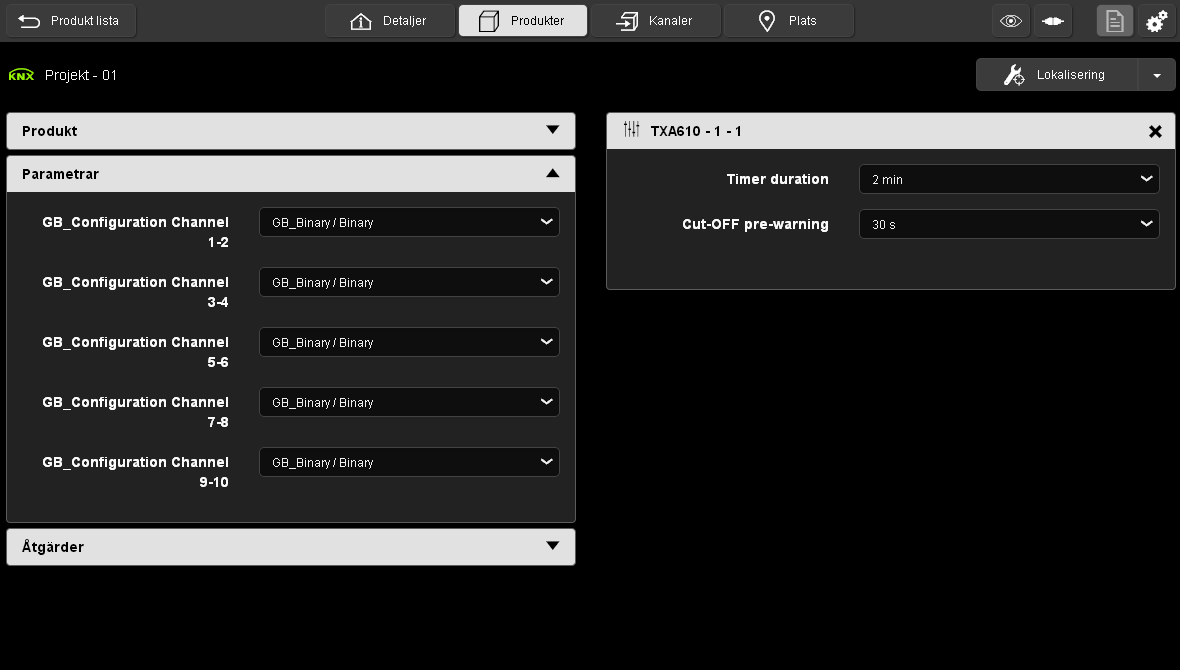Click the KNX logo icon
The height and width of the screenshot is (670, 1180).
coord(21,75)
